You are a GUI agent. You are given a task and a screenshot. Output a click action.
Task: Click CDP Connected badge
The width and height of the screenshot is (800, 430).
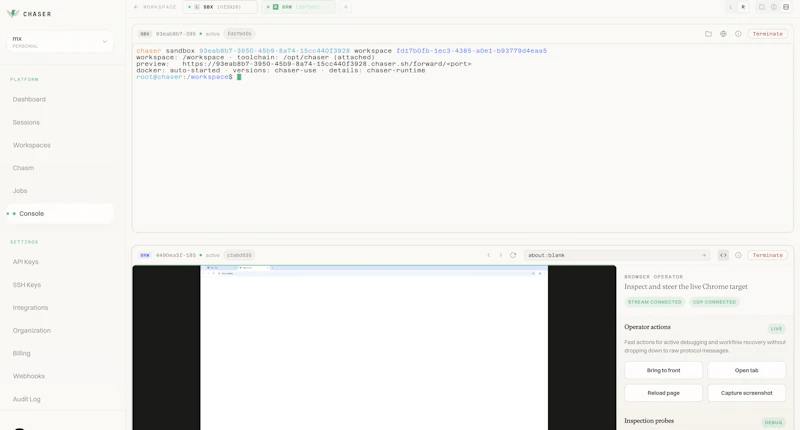[x=714, y=302]
